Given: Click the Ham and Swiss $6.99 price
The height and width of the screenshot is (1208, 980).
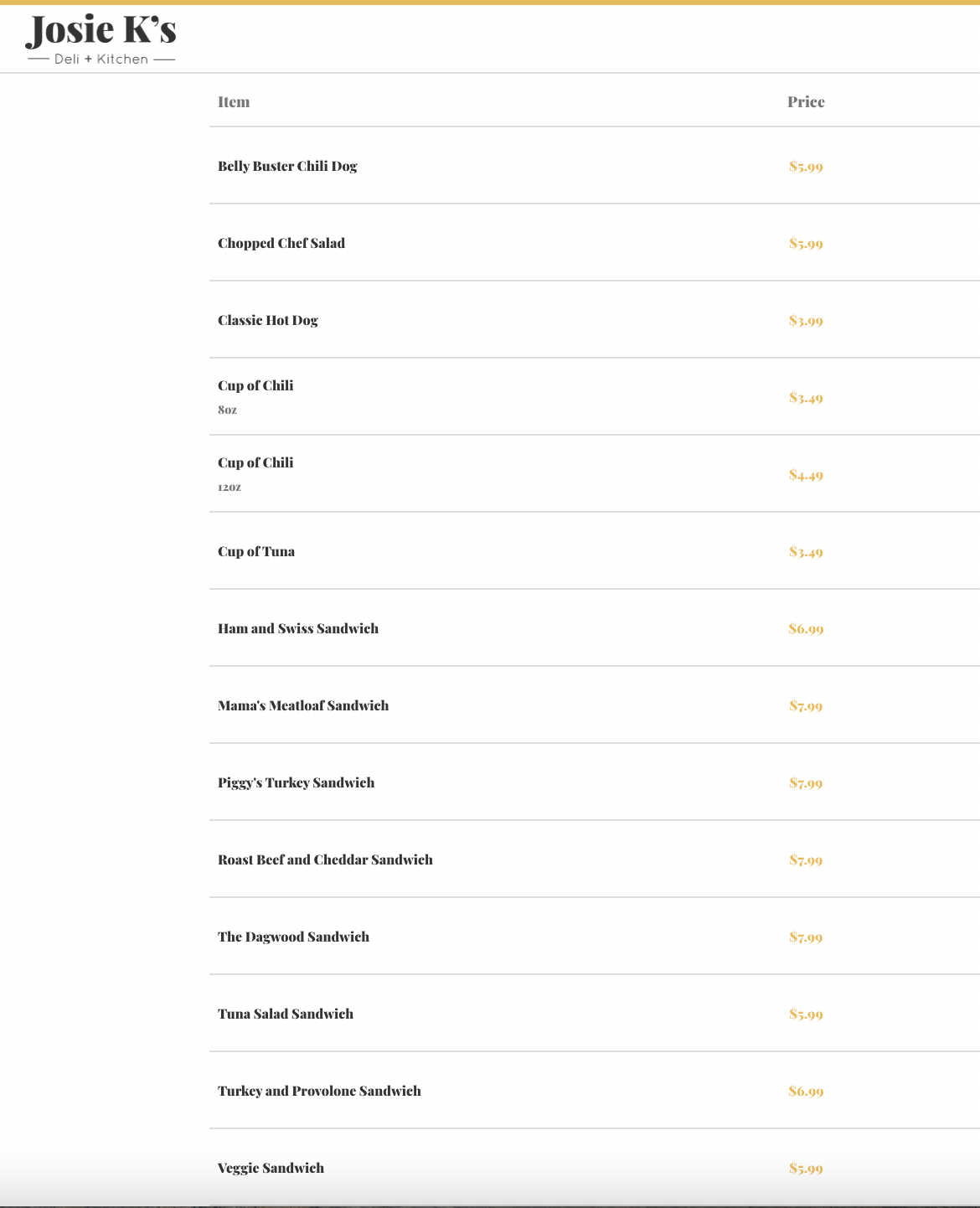Looking at the screenshot, I should 806,628.
